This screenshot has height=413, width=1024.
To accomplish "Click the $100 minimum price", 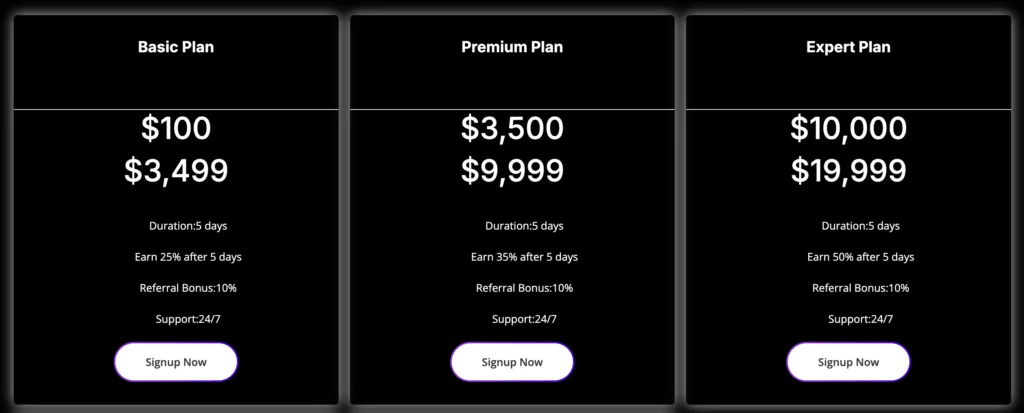I will click(176, 129).
